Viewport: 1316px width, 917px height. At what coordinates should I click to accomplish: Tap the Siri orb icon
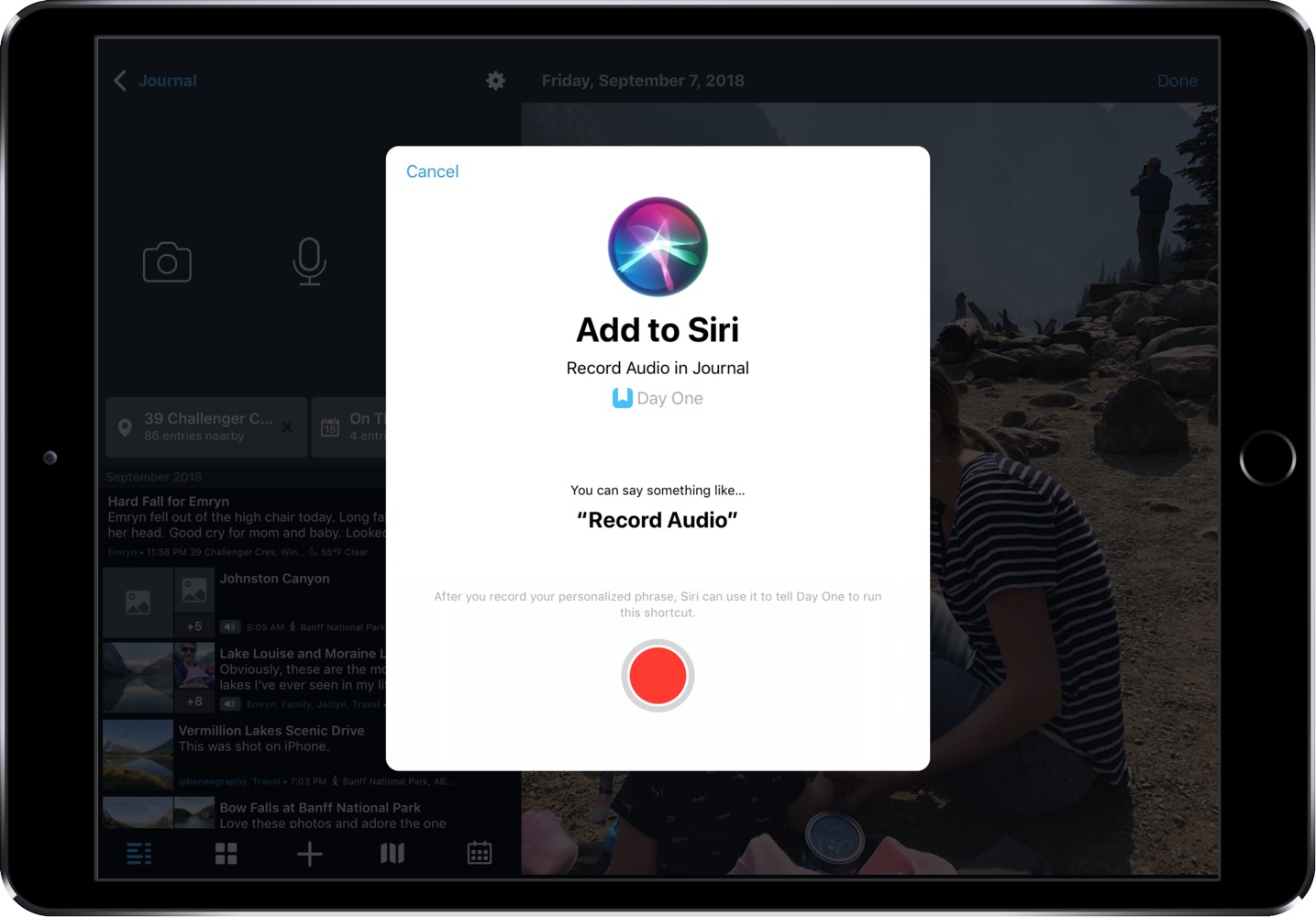pyautogui.click(x=658, y=247)
